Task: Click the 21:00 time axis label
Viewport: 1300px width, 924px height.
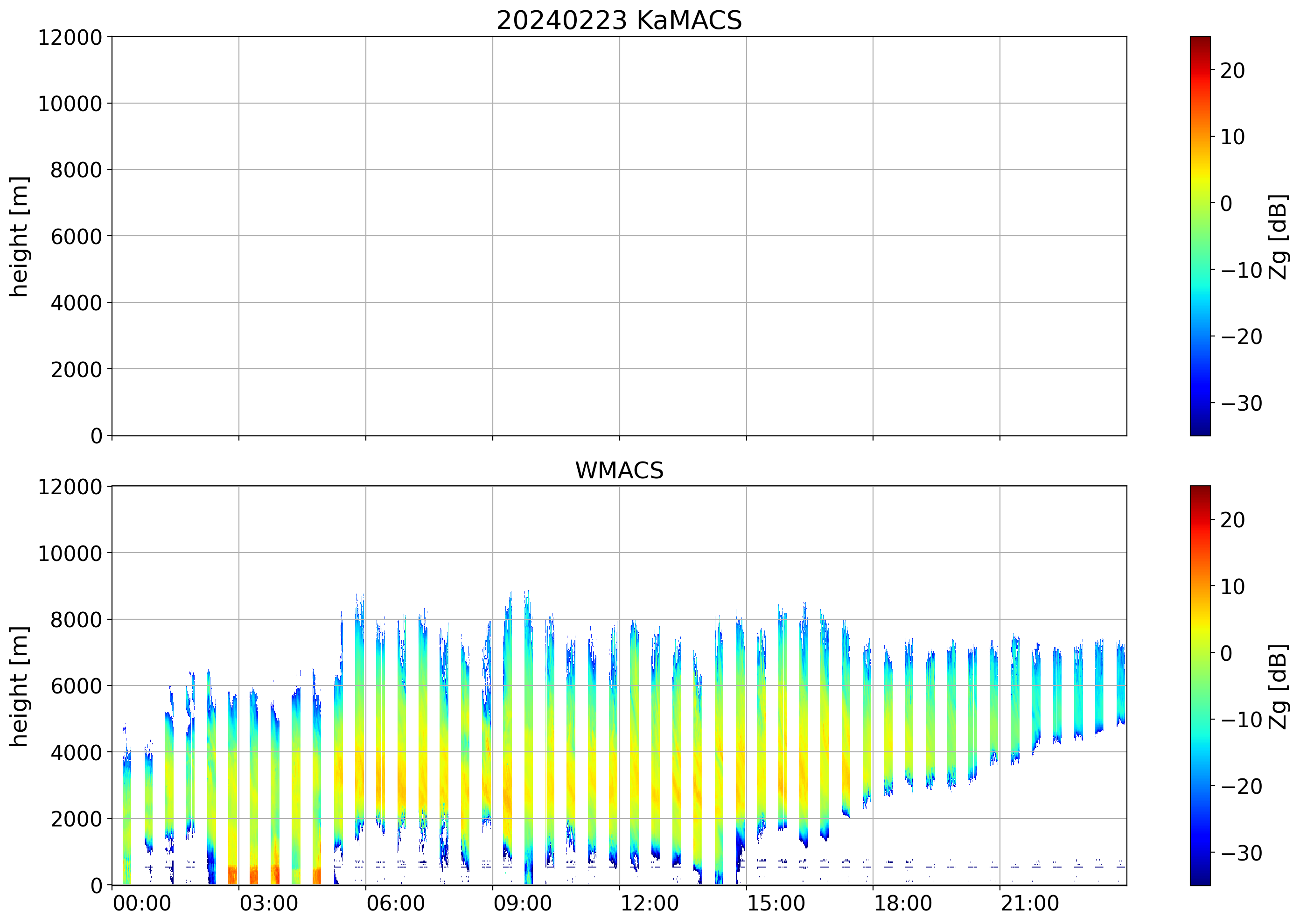Action: tap(1029, 903)
